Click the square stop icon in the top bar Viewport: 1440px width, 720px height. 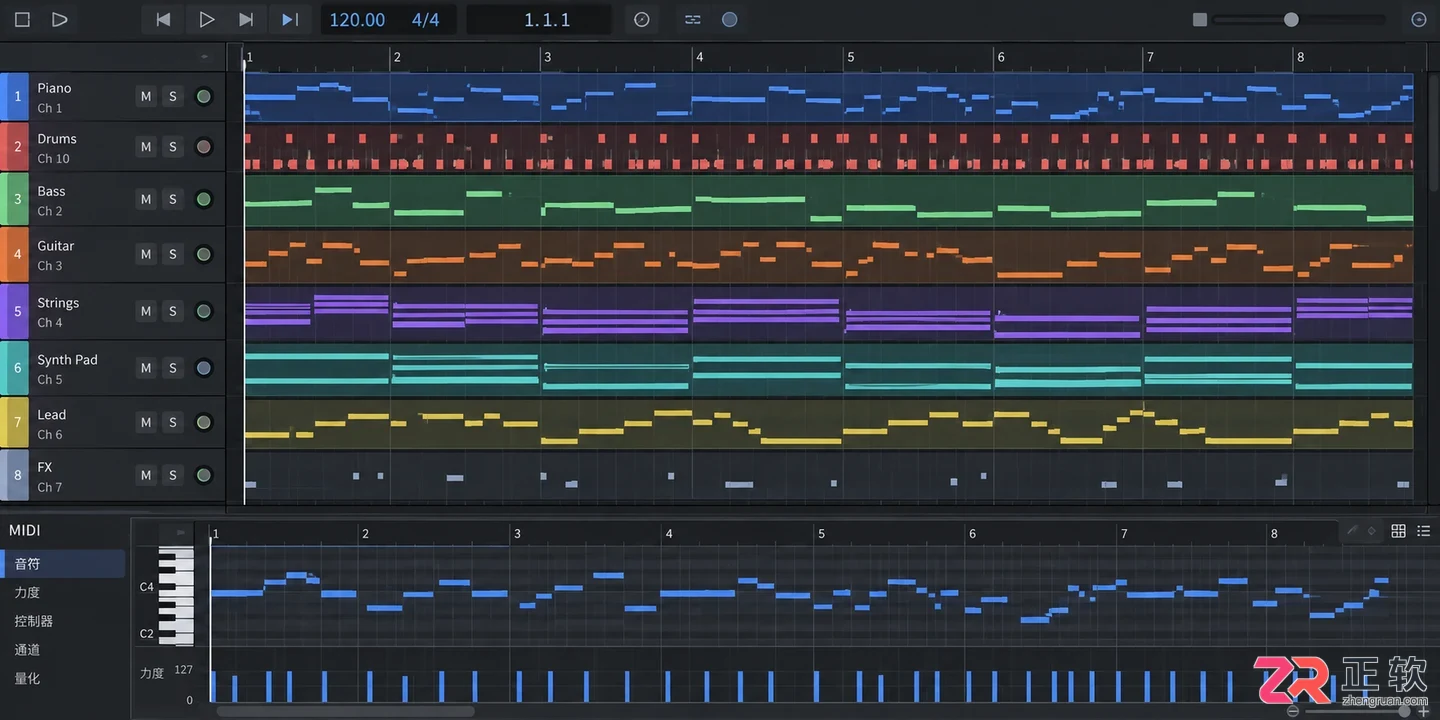click(x=22, y=19)
